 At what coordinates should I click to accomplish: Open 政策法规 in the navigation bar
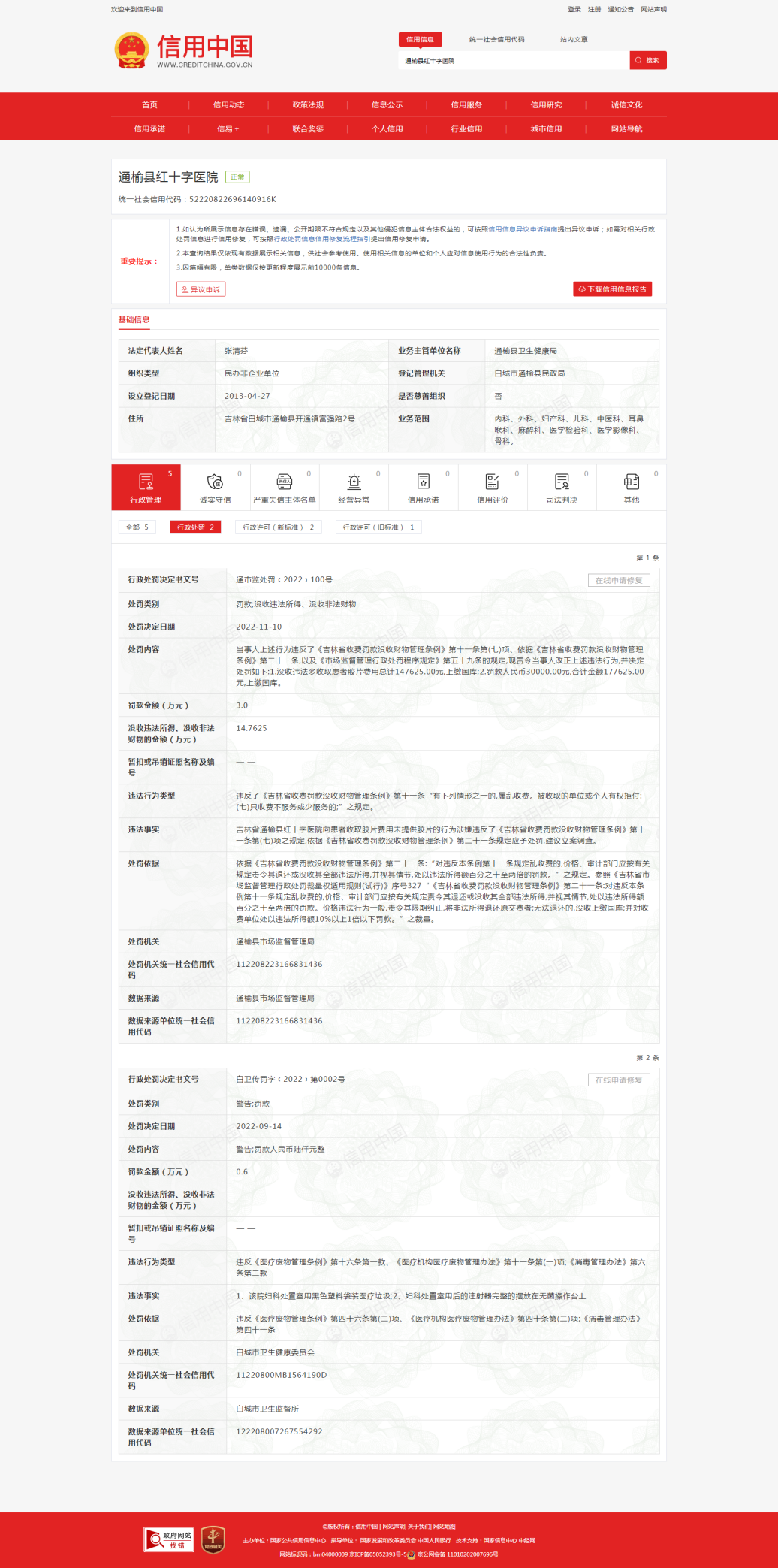[x=308, y=105]
